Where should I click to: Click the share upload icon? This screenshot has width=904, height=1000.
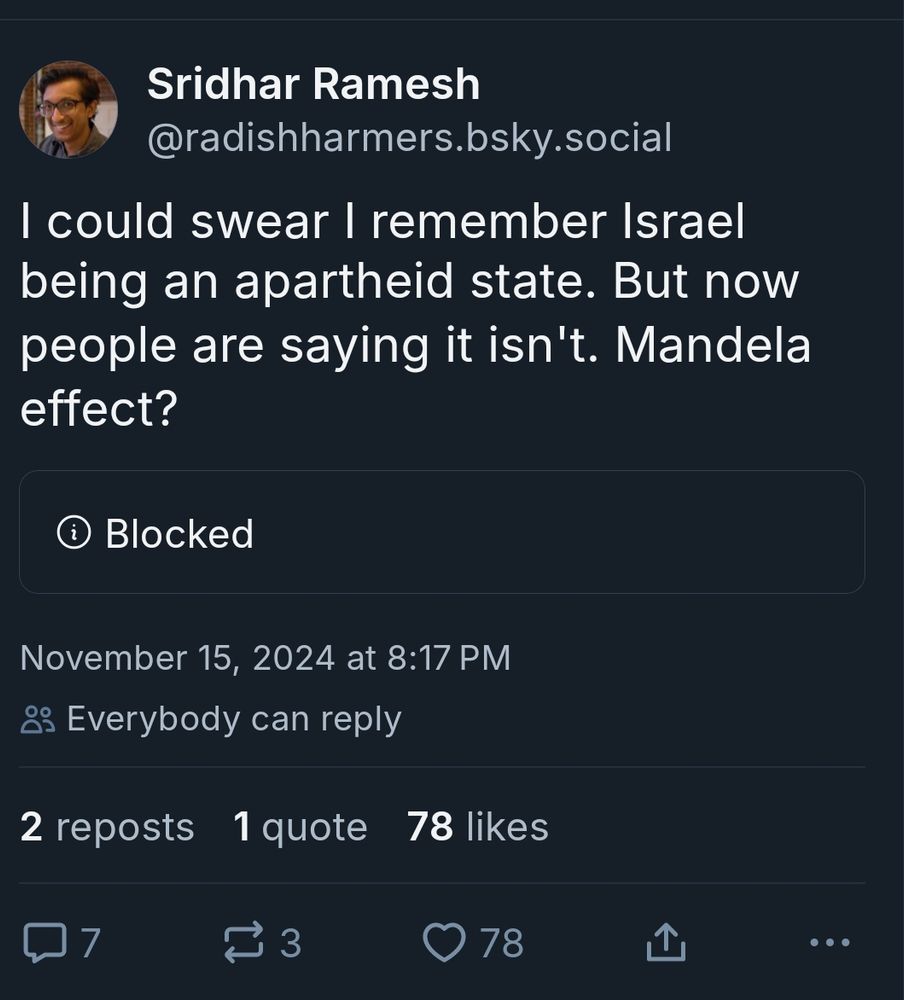(x=666, y=942)
